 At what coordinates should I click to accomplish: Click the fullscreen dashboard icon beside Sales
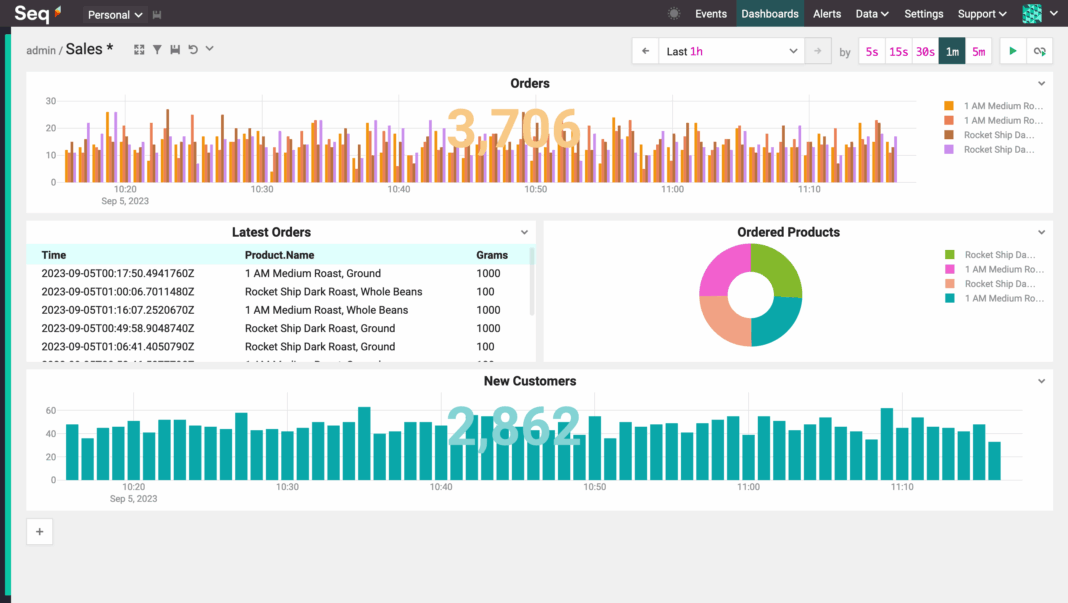(139, 49)
